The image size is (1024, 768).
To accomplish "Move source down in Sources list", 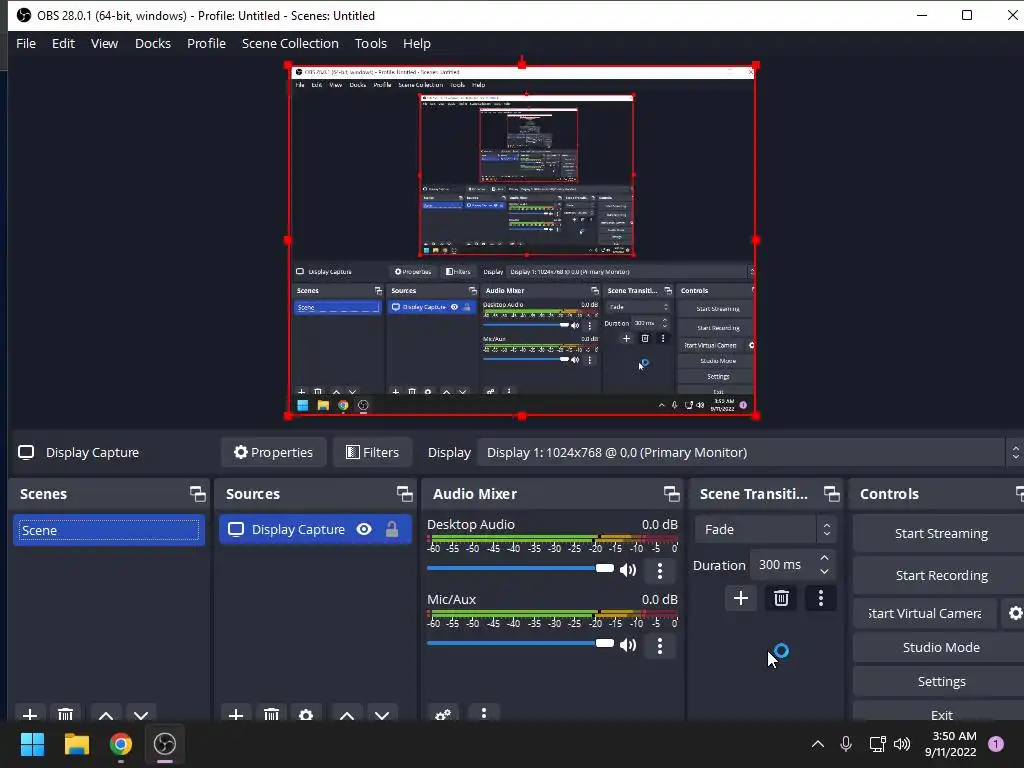I will click(382, 714).
